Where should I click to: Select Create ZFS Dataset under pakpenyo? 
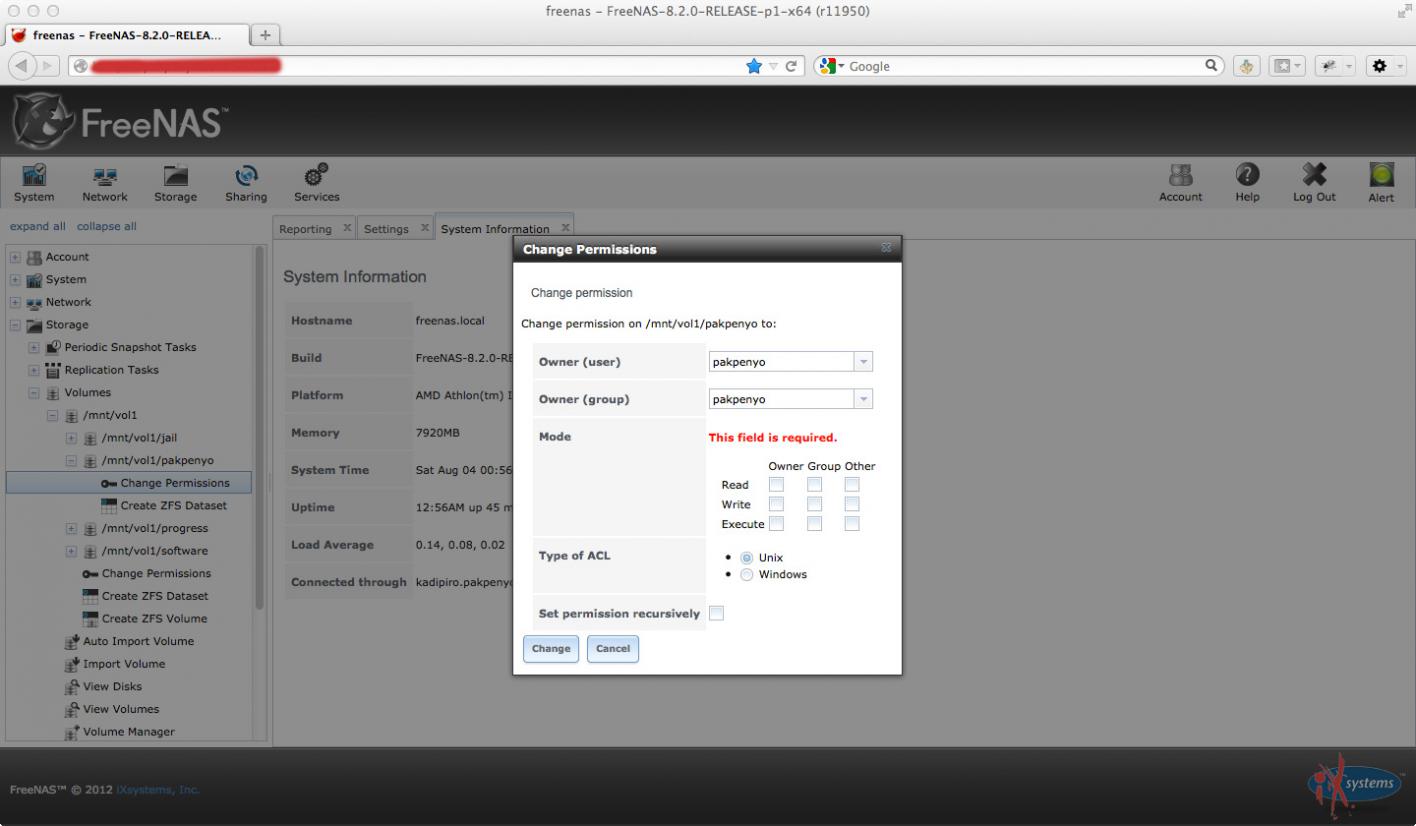(x=173, y=505)
